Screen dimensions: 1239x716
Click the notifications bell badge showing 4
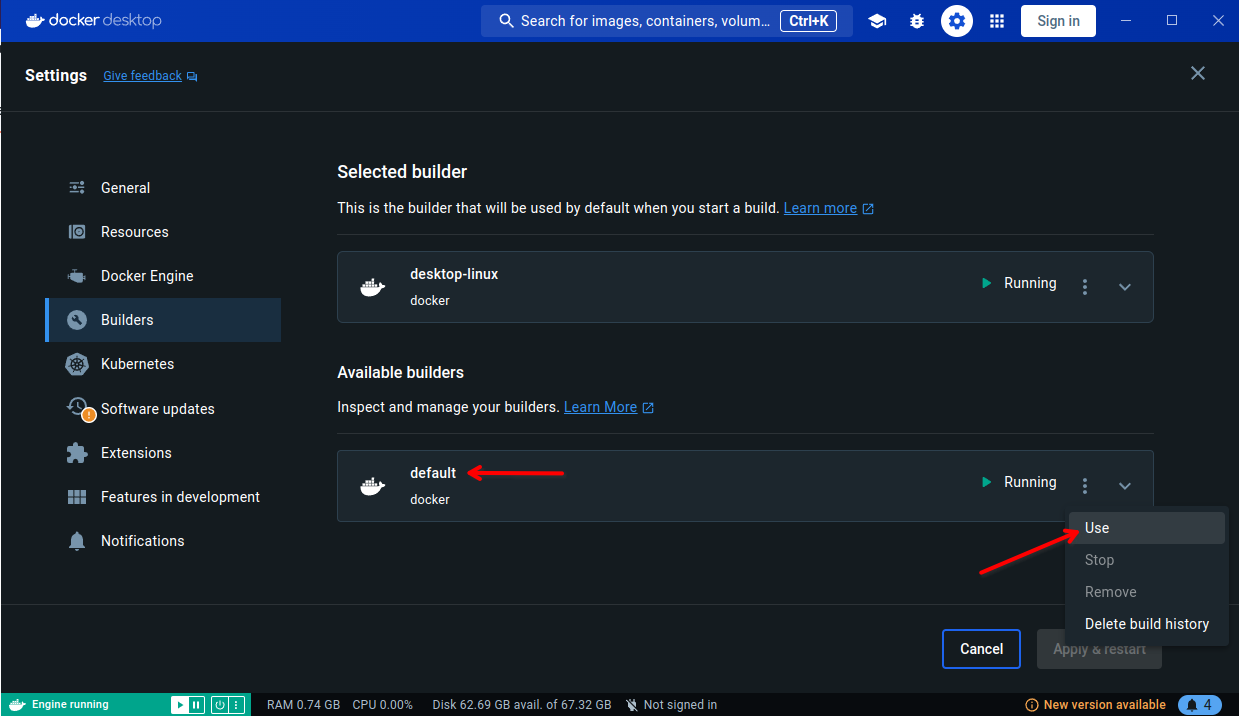coord(1200,705)
